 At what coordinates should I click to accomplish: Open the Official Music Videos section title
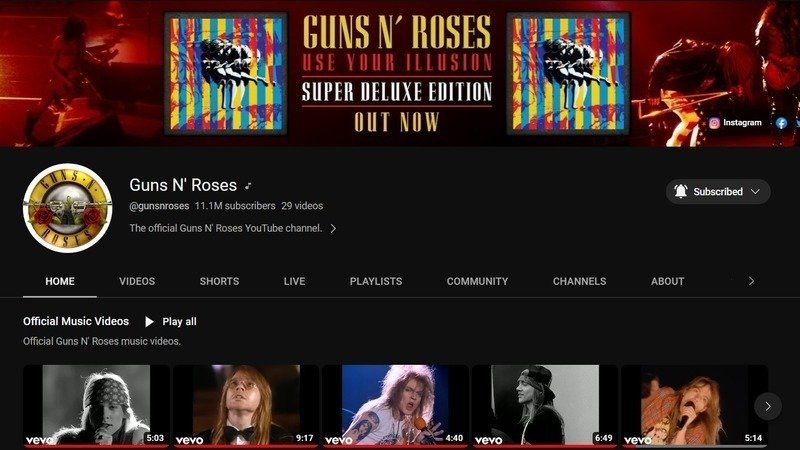(76, 321)
